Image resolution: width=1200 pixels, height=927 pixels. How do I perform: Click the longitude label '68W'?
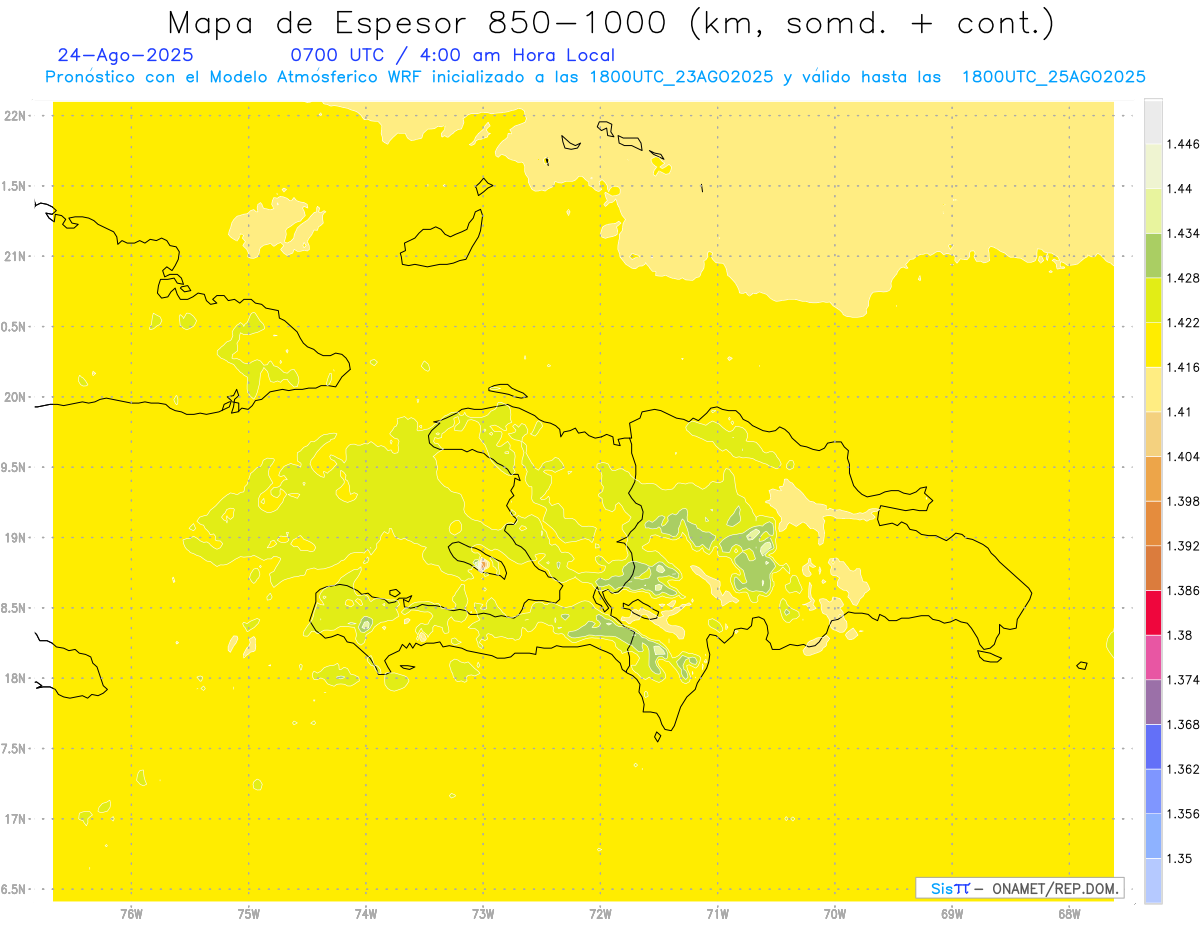[1069, 914]
